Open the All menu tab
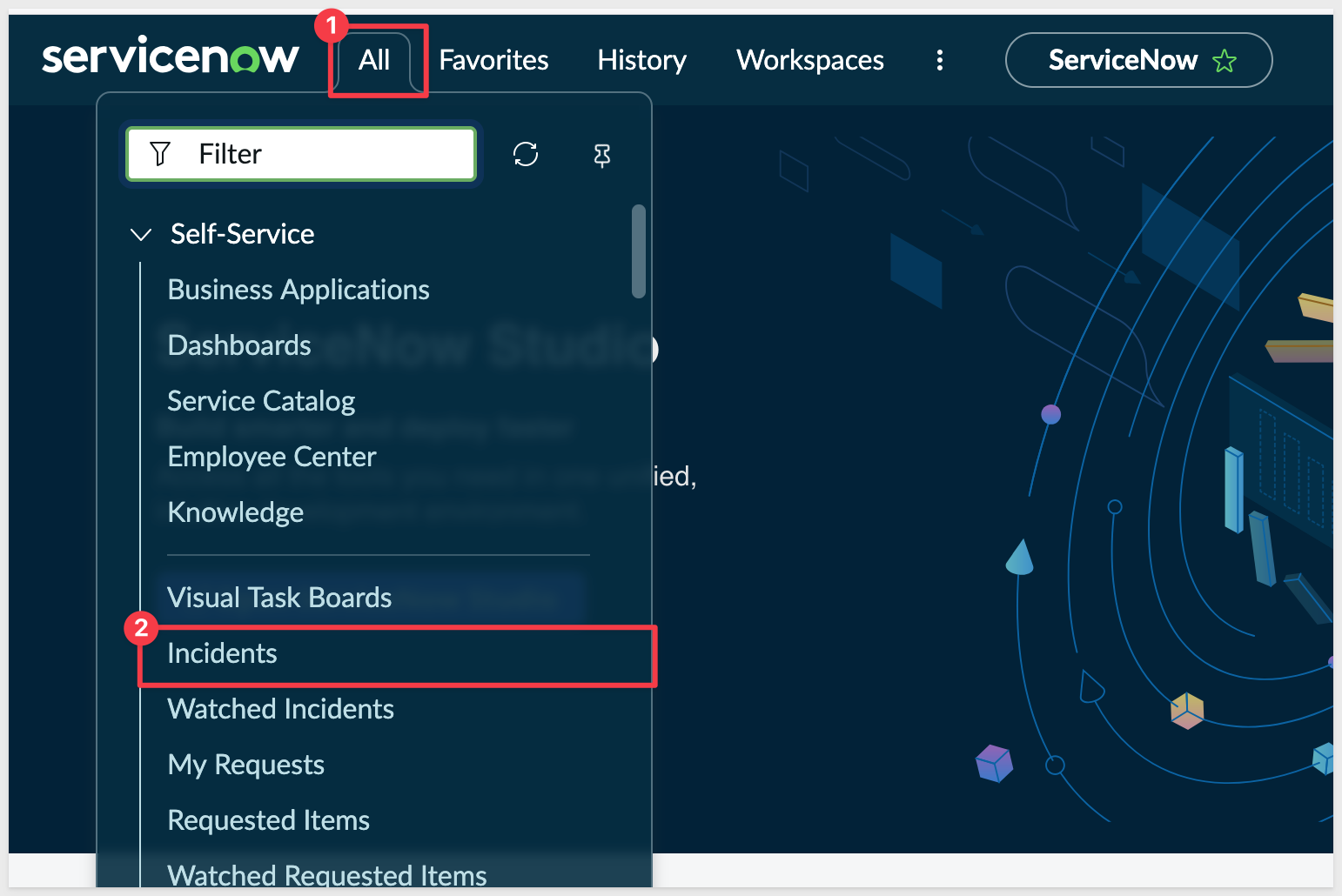 tap(374, 60)
